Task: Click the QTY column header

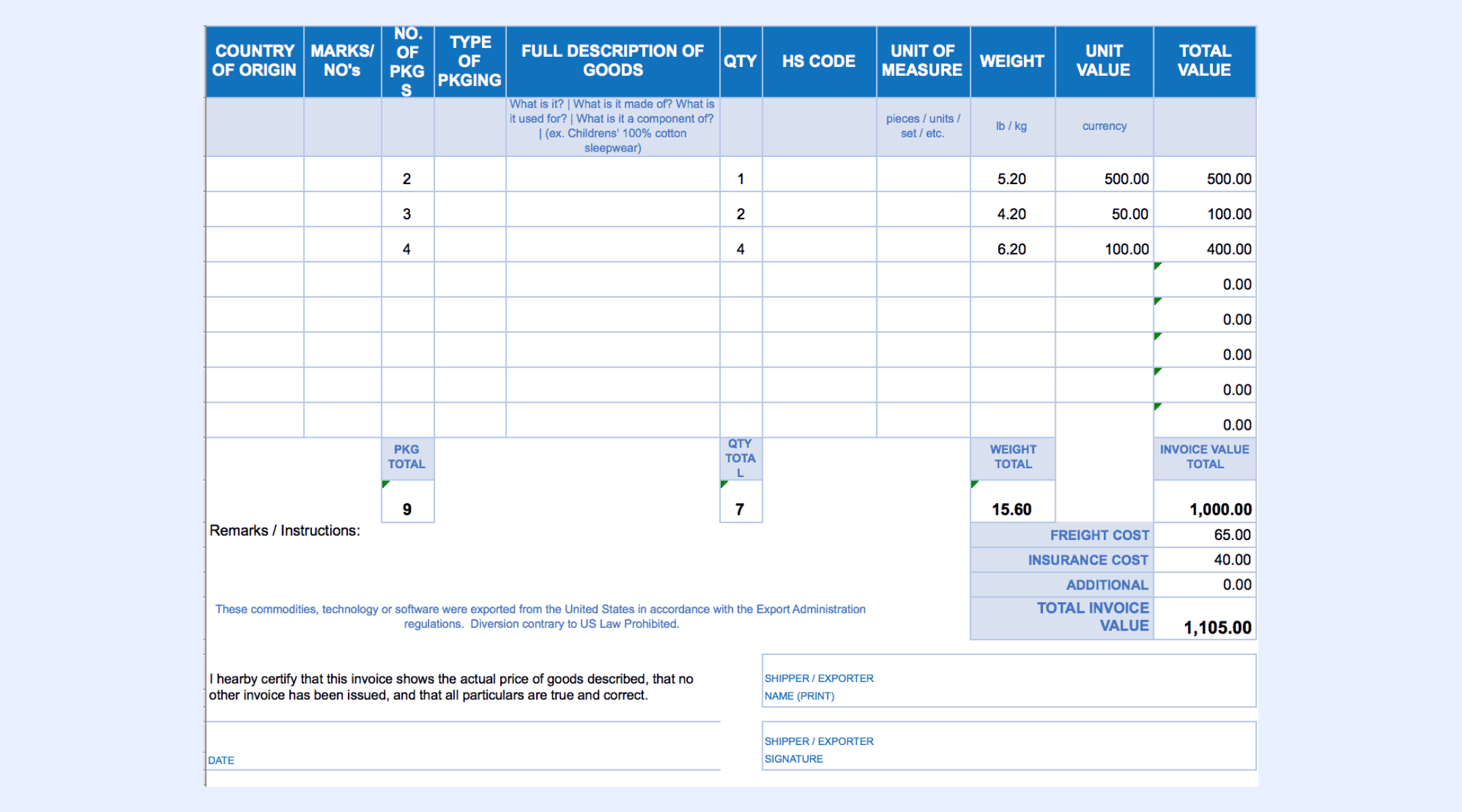Action: [740, 61]
